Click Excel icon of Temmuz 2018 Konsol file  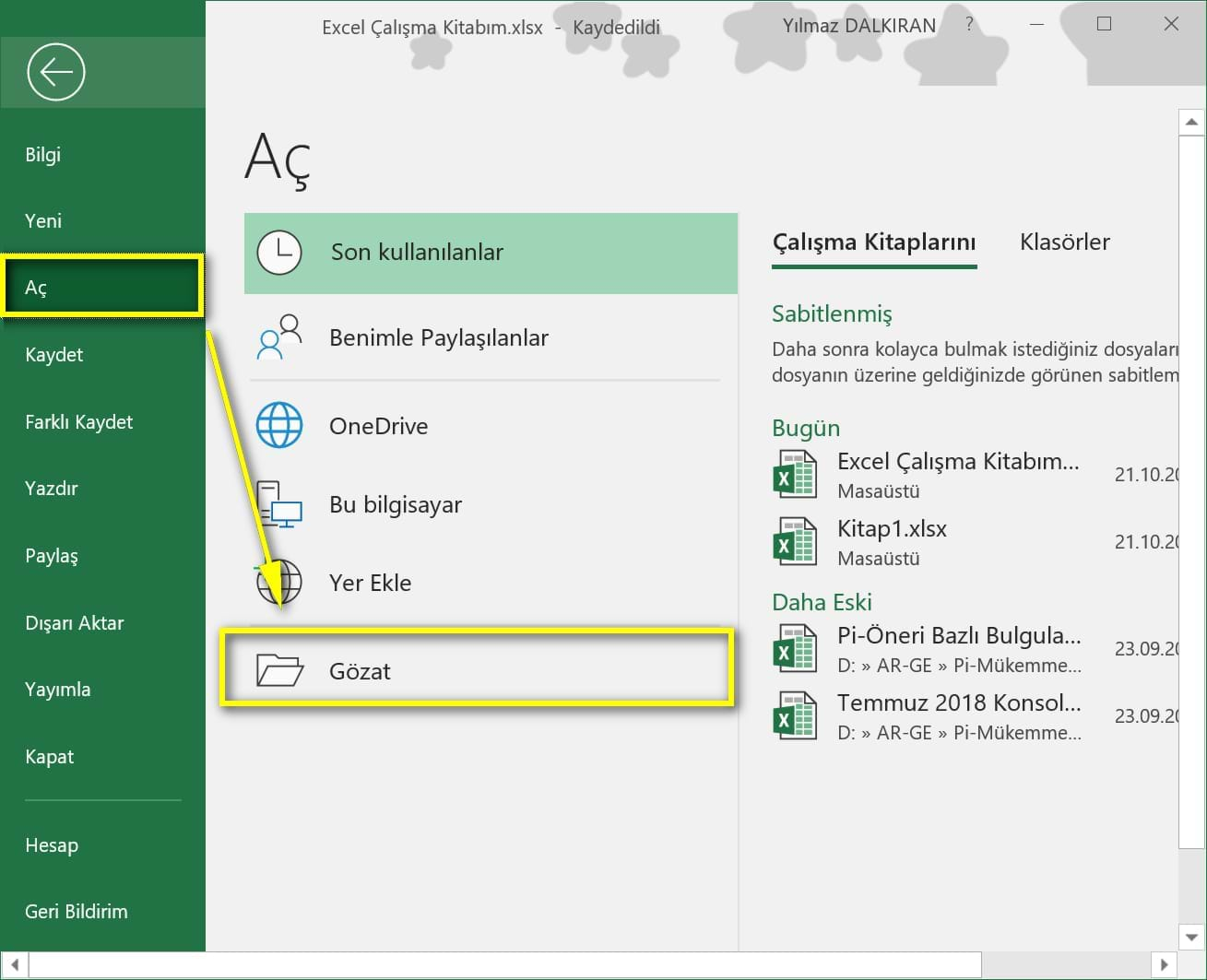[x=794, y=715]
